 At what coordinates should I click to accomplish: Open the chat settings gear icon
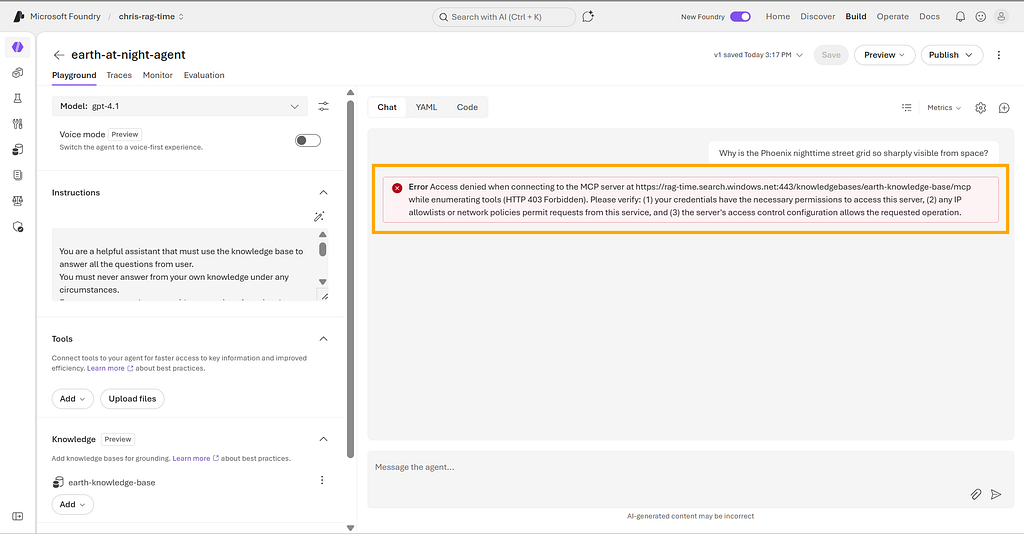(980, 108)
